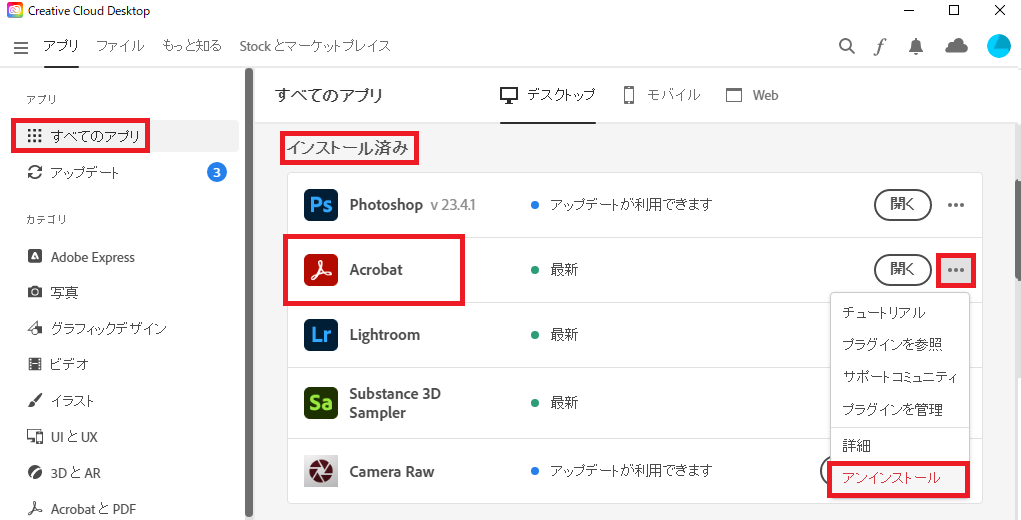1021x520 pixels.
Task: Click the updates count badge 3
Action: (x=217, y=172)
